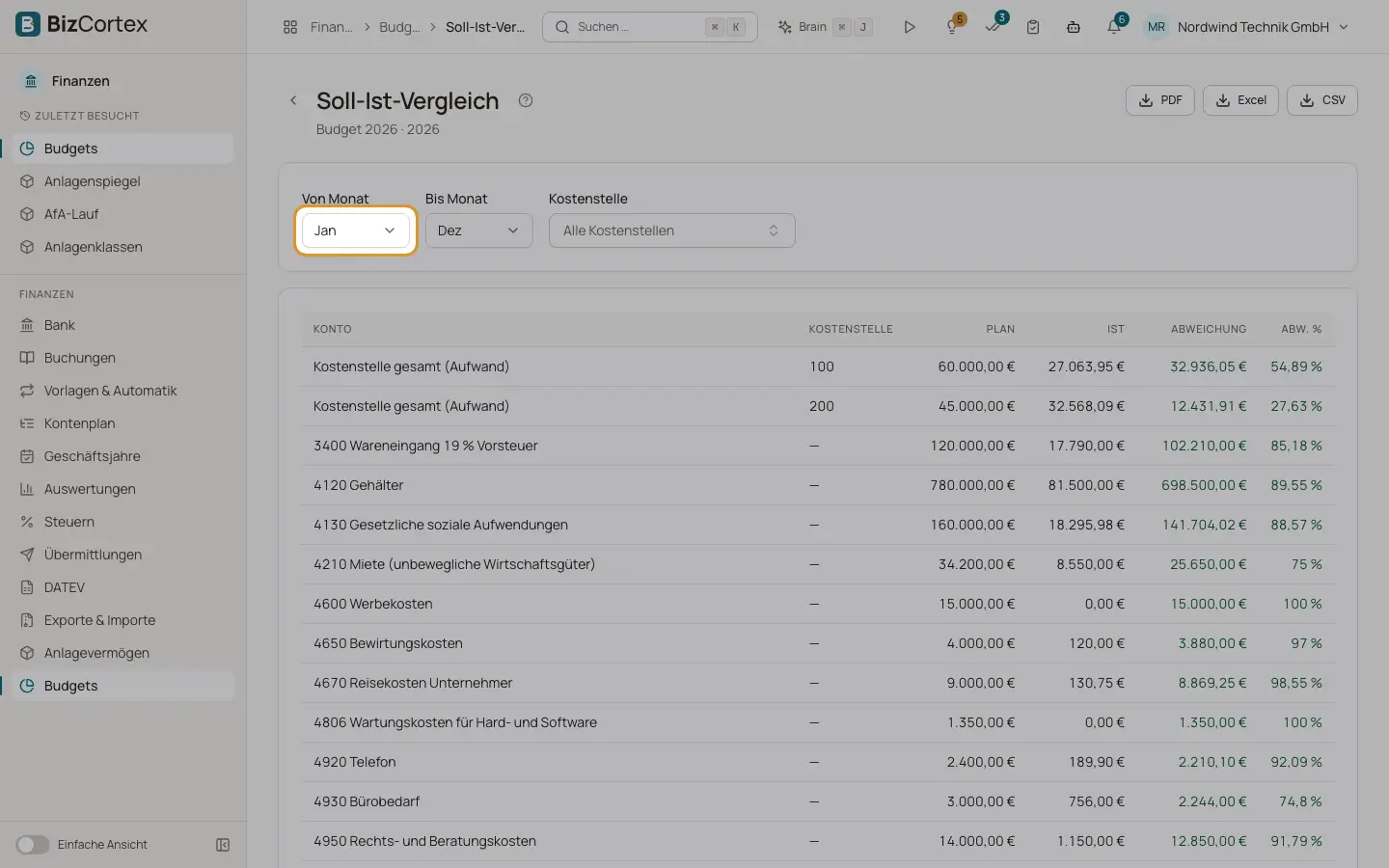Open Buchungen in the sidebar
The width and height of the screenshot is (1389, 868).
(x=123, y=358)
